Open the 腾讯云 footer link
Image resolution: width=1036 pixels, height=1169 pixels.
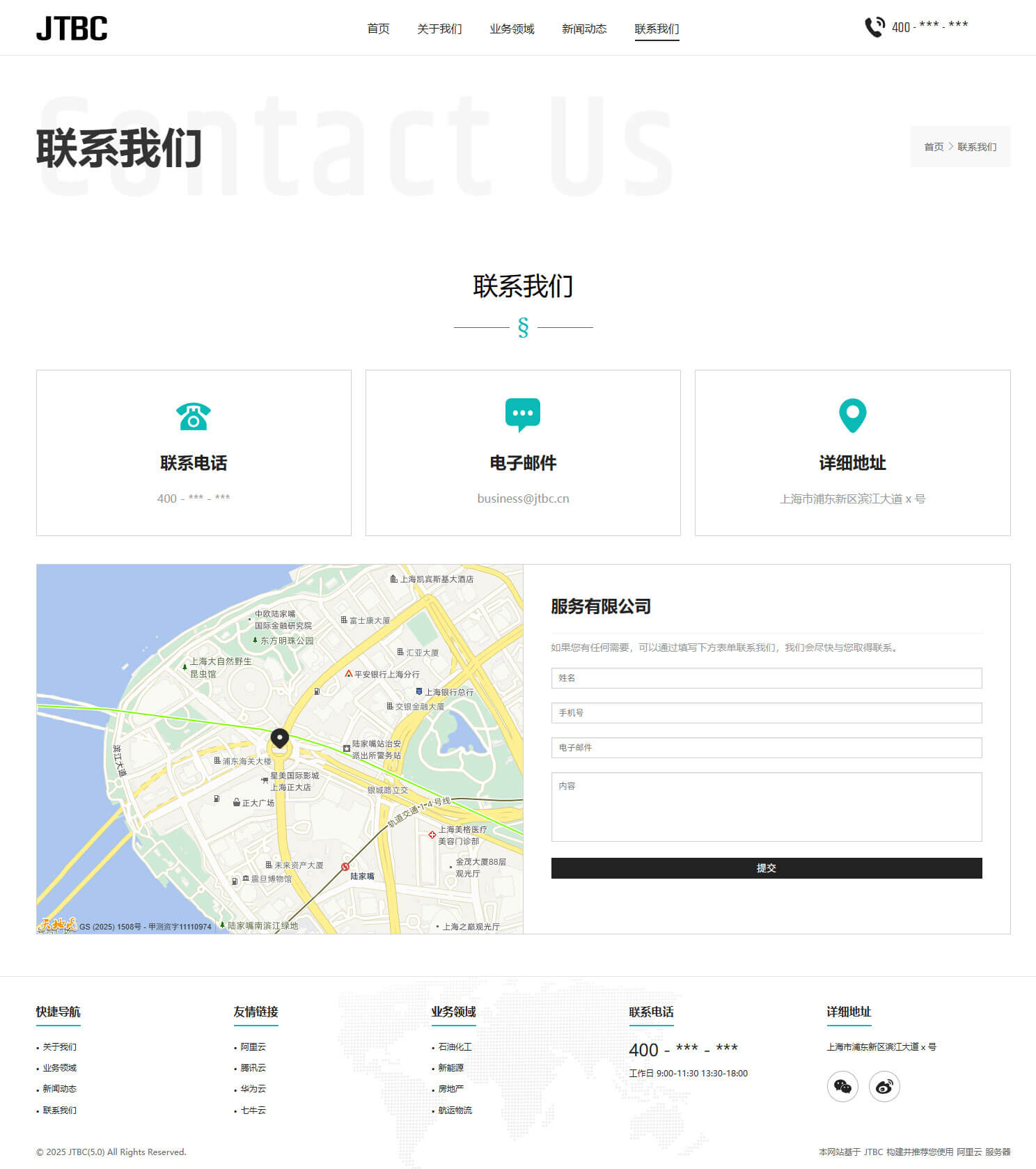[x=253, y=1068]
